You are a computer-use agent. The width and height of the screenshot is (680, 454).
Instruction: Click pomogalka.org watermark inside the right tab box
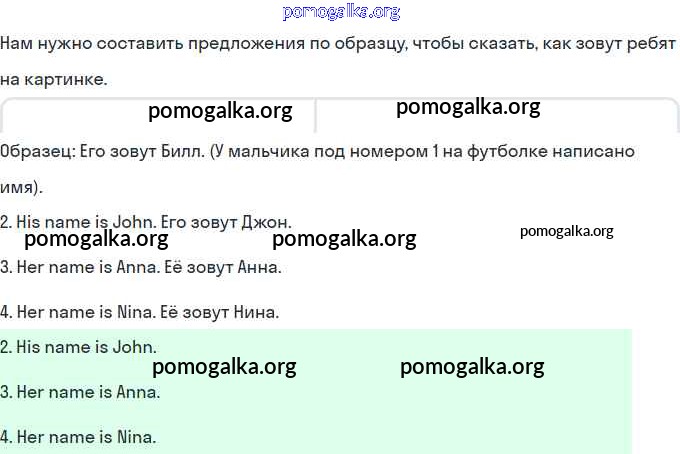click(468, 107)
